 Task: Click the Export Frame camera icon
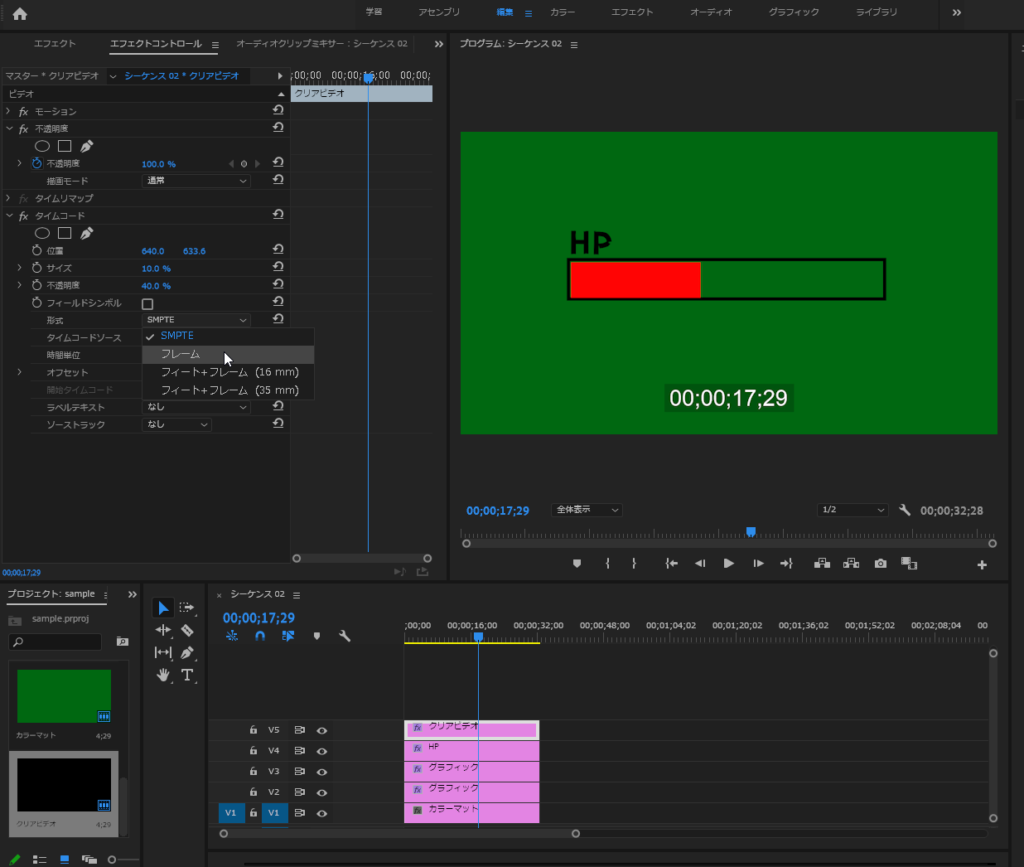pos(880,564)
